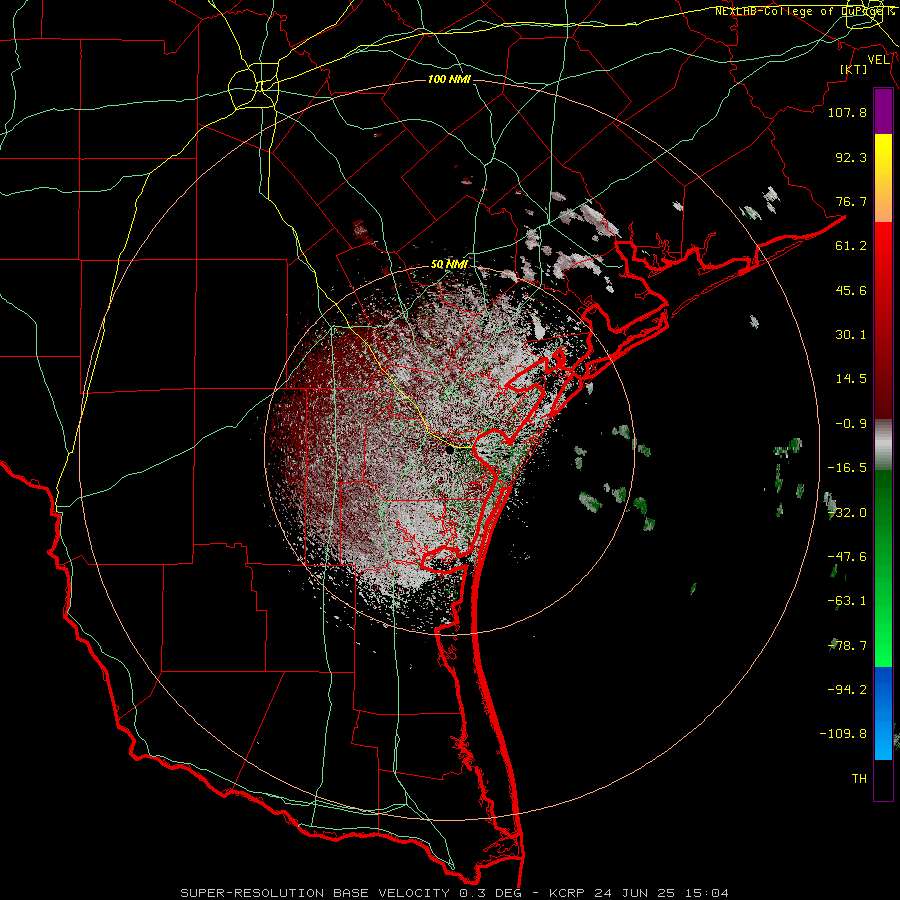Click the 50 NMI range ring label
The width and height of the screenshot is (900, 900).
[x=449, y=265]
